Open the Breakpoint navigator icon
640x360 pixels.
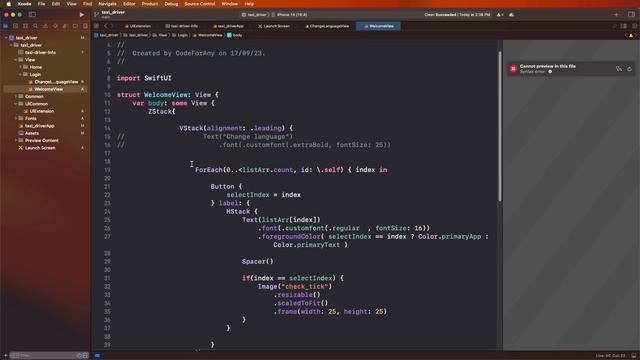click(75, 26)
